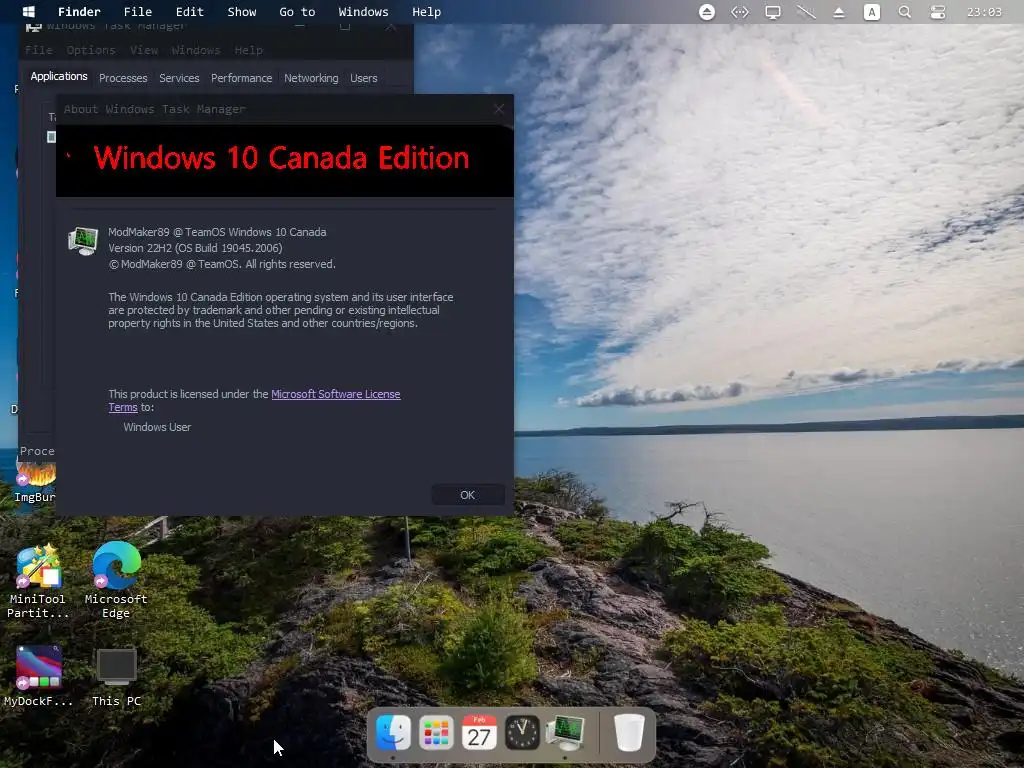This screenshot has width=1024, height=768.
Task: Open the Terms link in the About dialog
Action: pyautogui.click(x=123, y=408)
